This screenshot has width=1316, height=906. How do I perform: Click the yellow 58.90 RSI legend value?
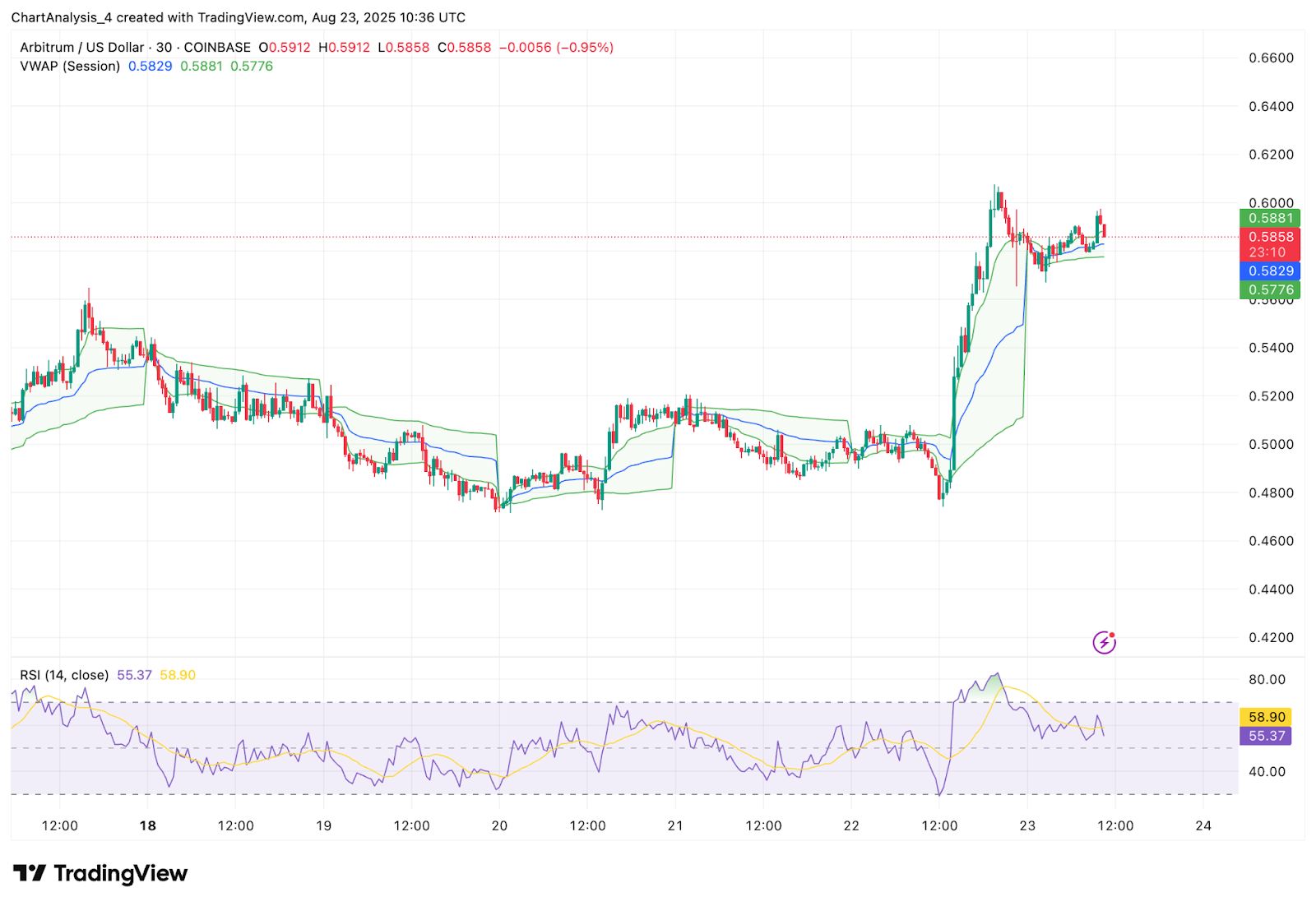click(x=178, y=675)
